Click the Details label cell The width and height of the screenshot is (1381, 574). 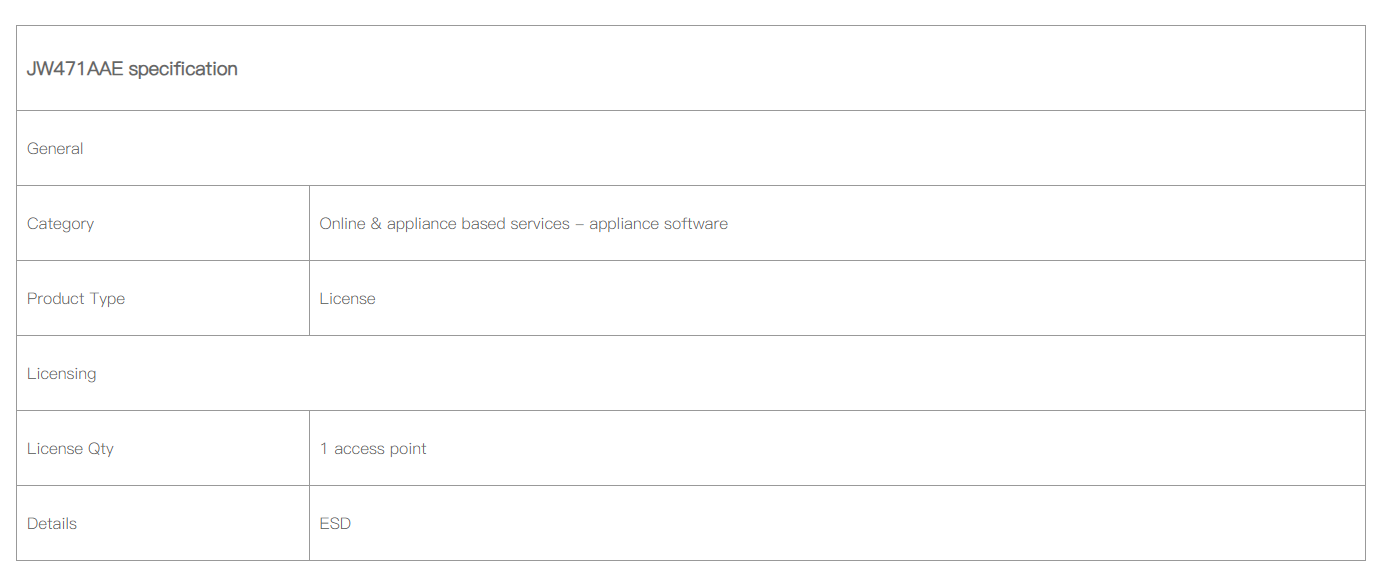pyautogui.click(x=163, y=523)
